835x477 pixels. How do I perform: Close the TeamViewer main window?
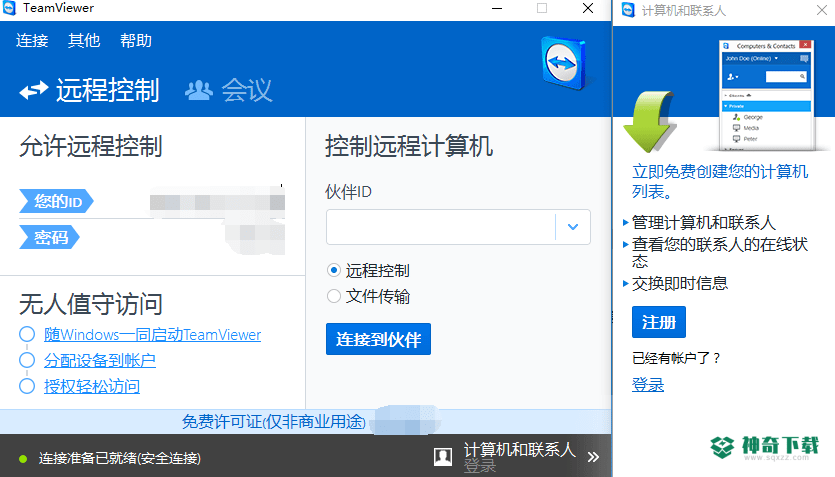[x=588, y=9]
